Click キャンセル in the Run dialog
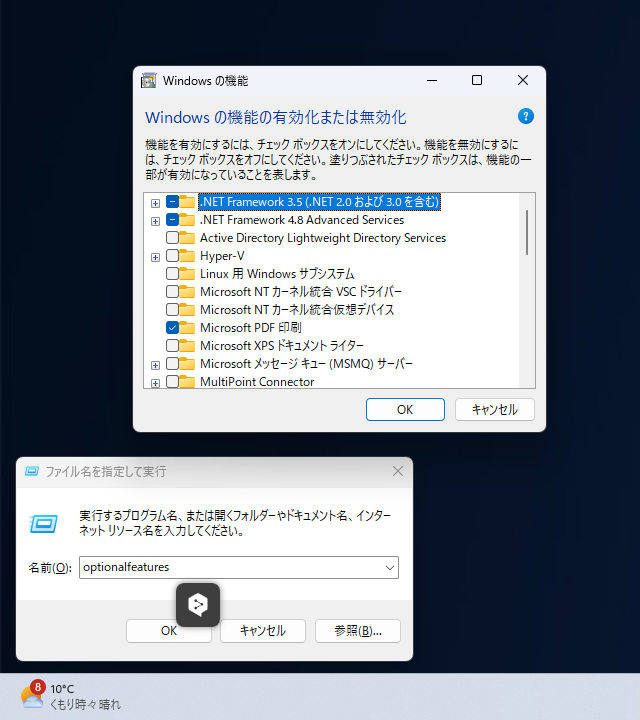This screenshot has width=640, height=720. 263,631
